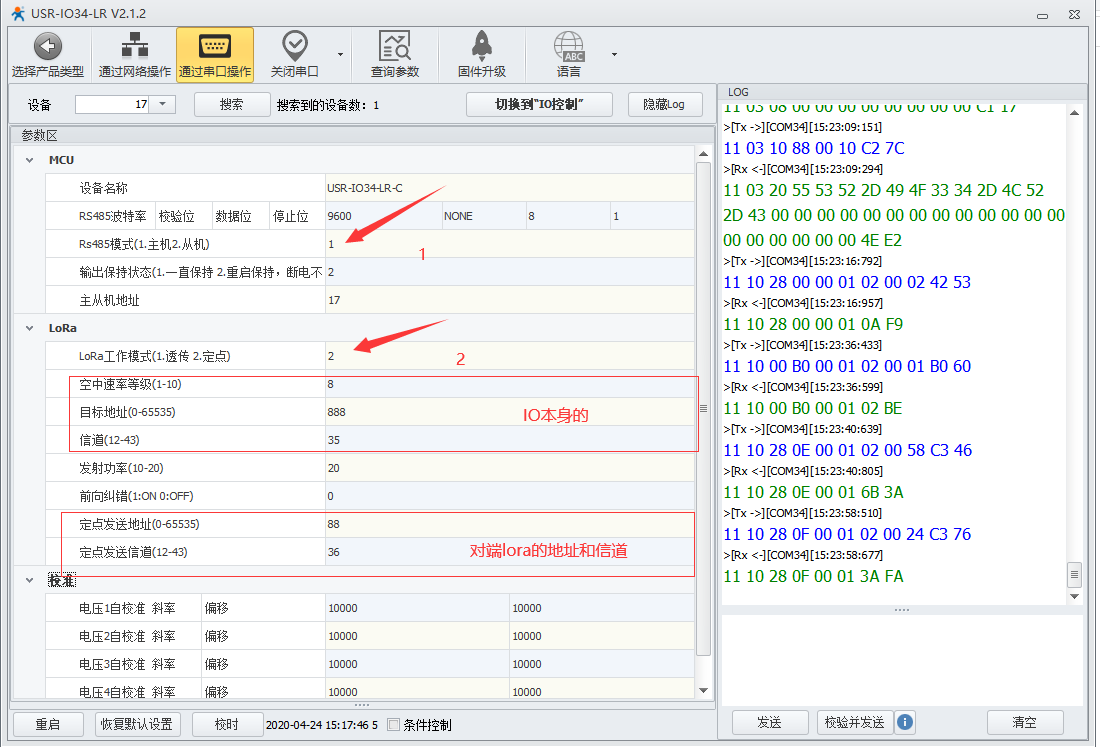Click the app logo in title bar

pyautogui.click(x=18, y=13)
